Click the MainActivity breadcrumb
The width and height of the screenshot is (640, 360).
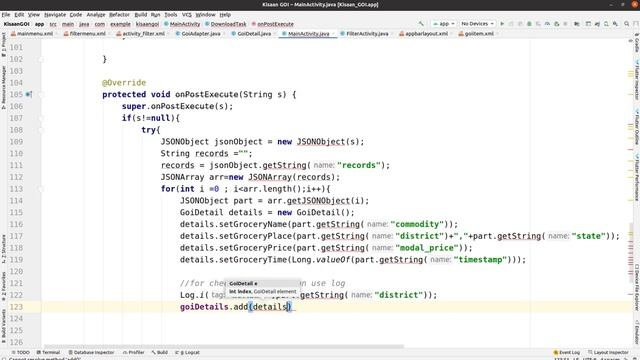pos(182,24)
